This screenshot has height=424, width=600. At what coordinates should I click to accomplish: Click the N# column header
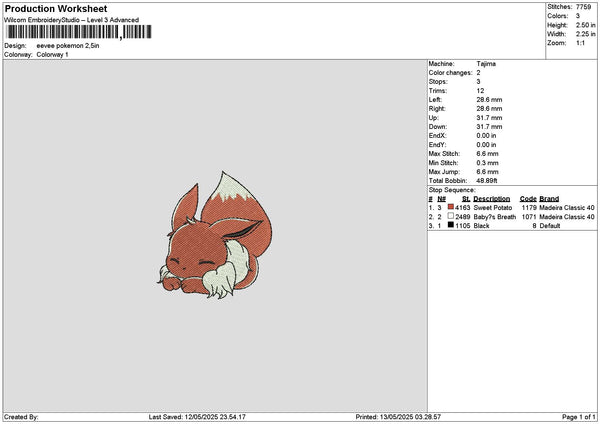click(x=442, y=199)
